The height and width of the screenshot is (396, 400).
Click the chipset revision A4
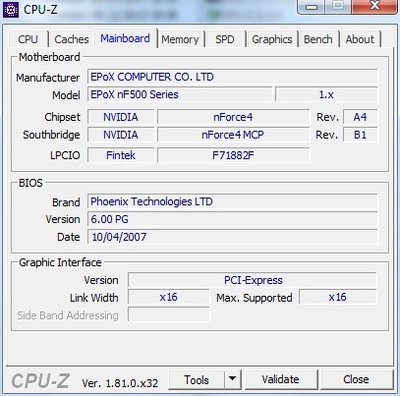(360, 117)
